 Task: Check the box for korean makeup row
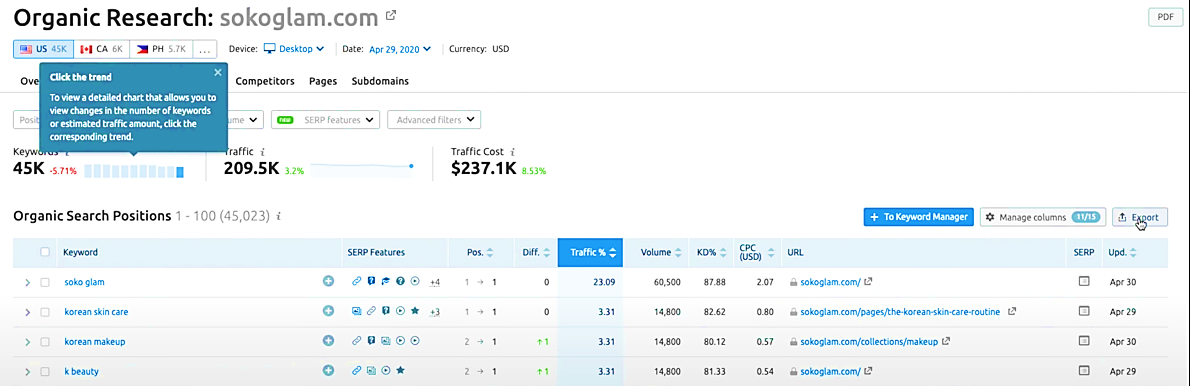coord(45,341)
